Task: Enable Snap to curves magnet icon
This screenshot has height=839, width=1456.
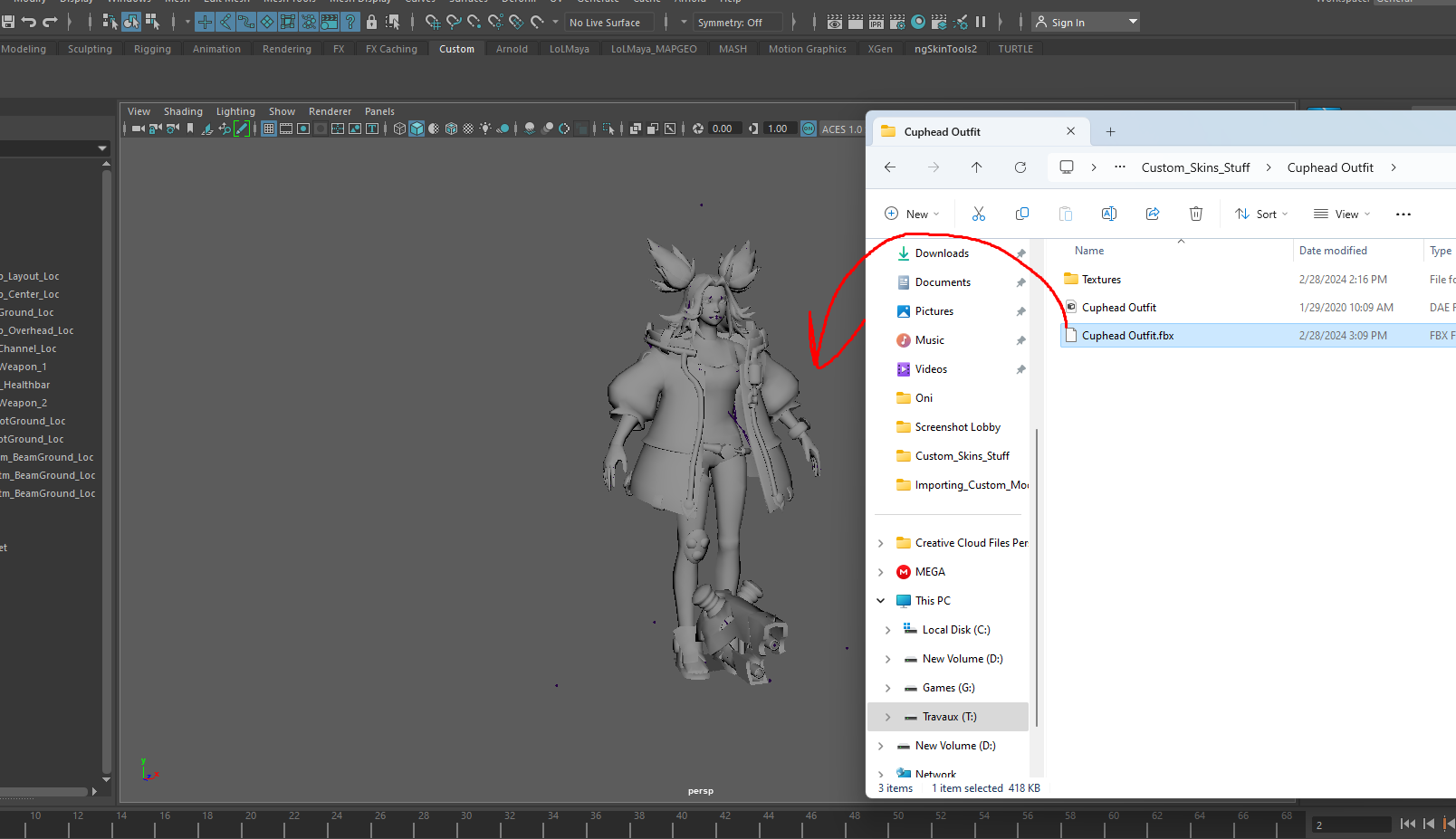Action: coord(454,22)
